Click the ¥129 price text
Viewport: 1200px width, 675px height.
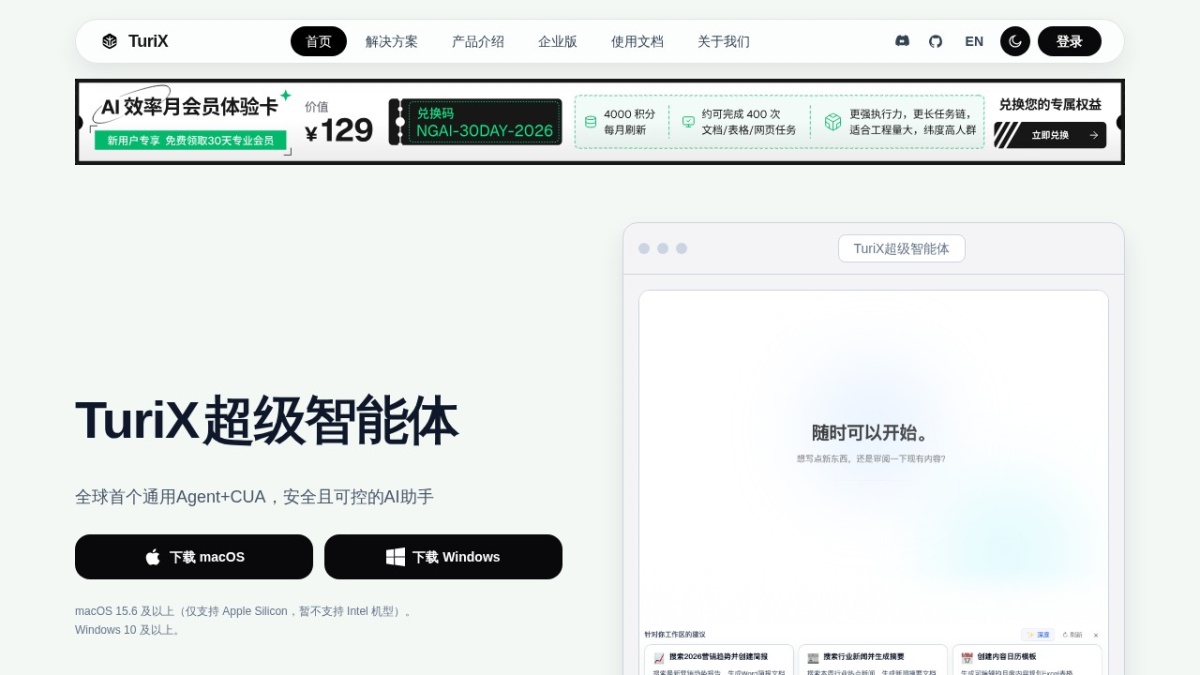[339, 131]
